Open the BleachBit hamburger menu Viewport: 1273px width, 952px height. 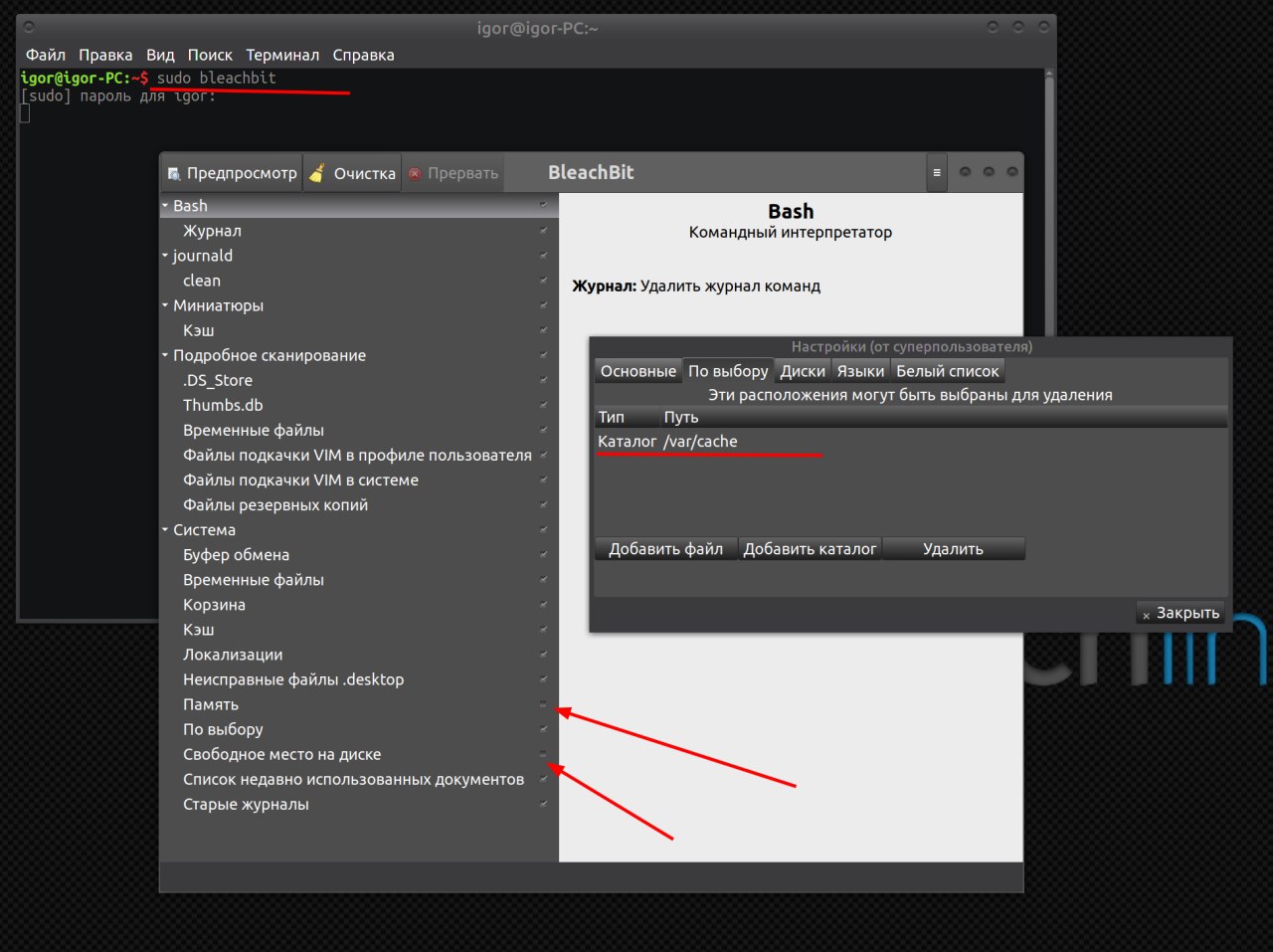[x=937, y=172]
